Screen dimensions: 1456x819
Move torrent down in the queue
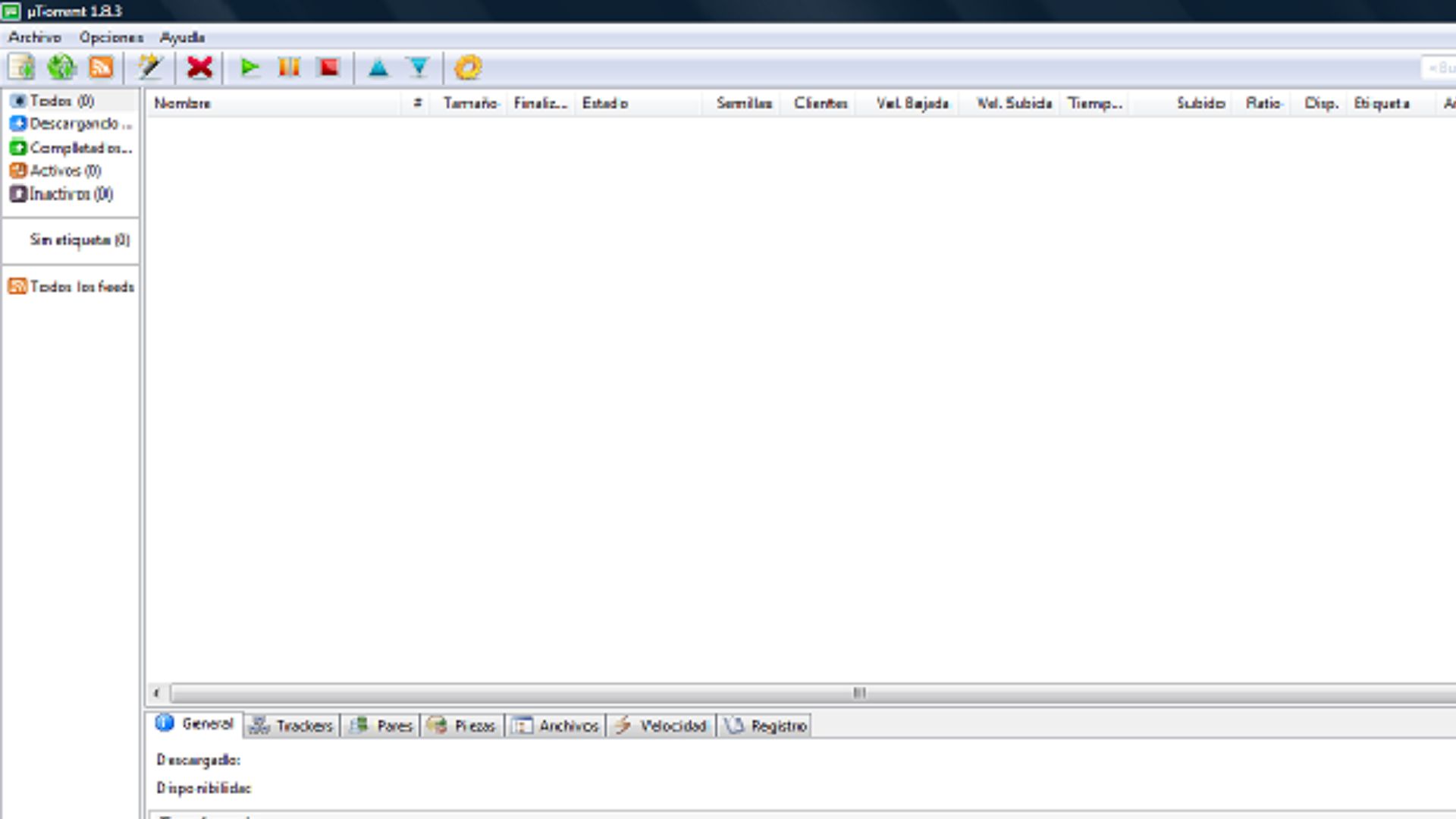(x=418, y=67)
